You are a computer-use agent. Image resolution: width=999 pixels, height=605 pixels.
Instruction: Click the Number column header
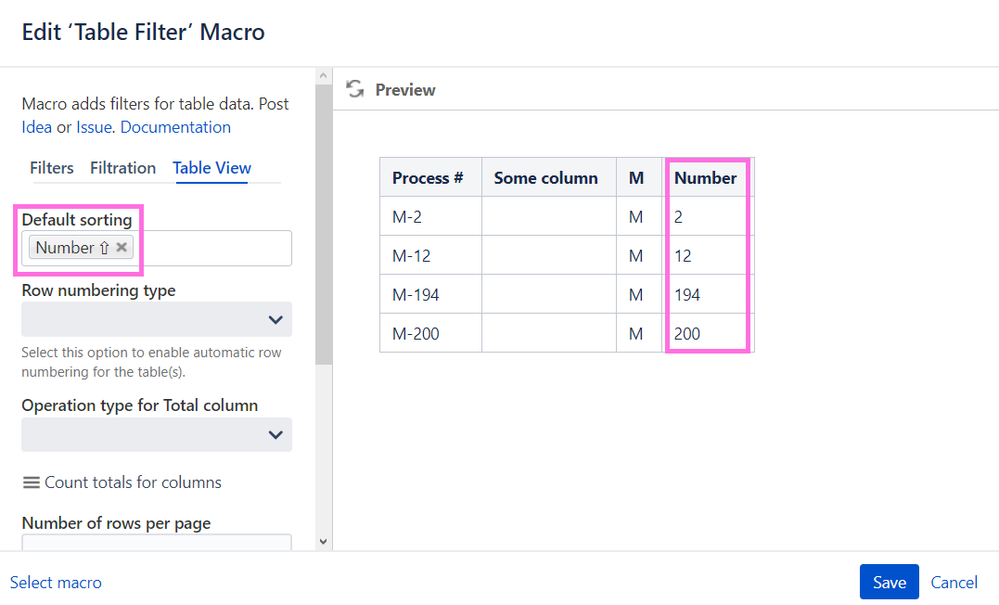point(705,178)
